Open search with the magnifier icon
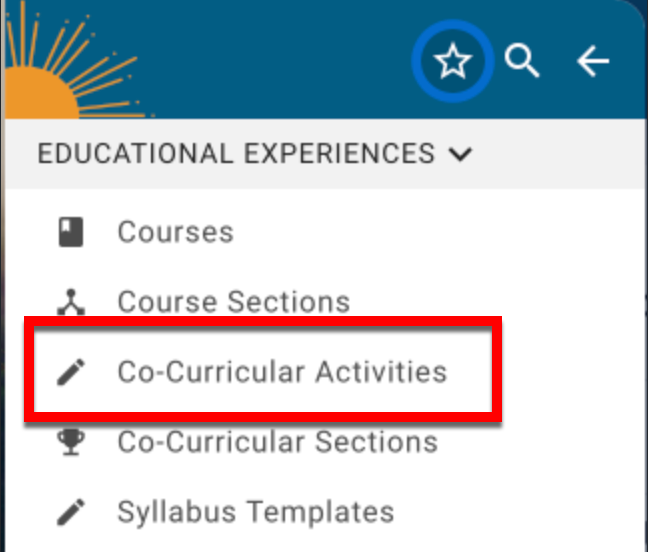The width and height of the screenshot is (648, 552). pyautogui.click(x=521, y=62)
